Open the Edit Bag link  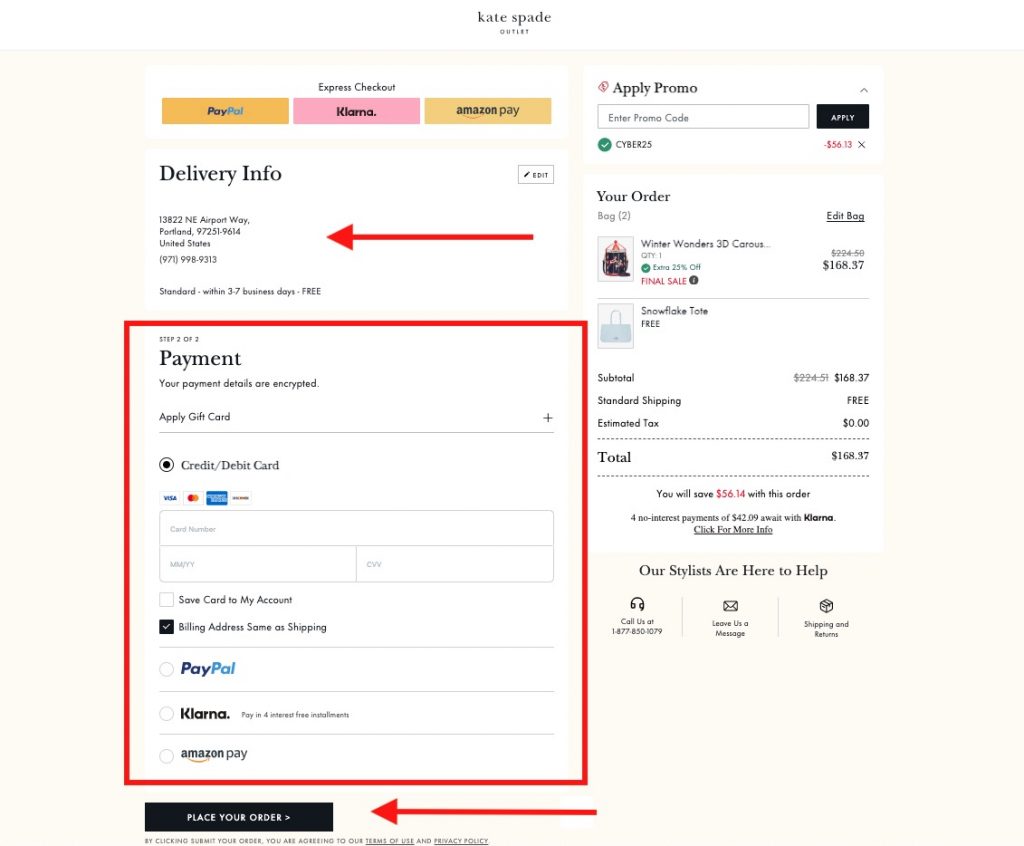pos(845,216)
